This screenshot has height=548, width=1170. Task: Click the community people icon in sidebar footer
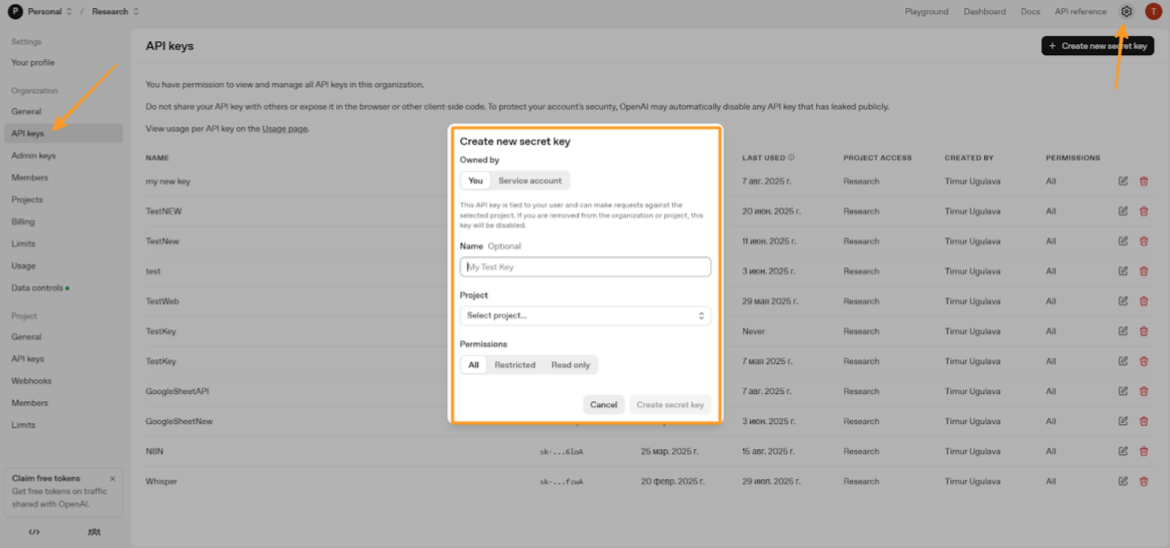(93, 532)
